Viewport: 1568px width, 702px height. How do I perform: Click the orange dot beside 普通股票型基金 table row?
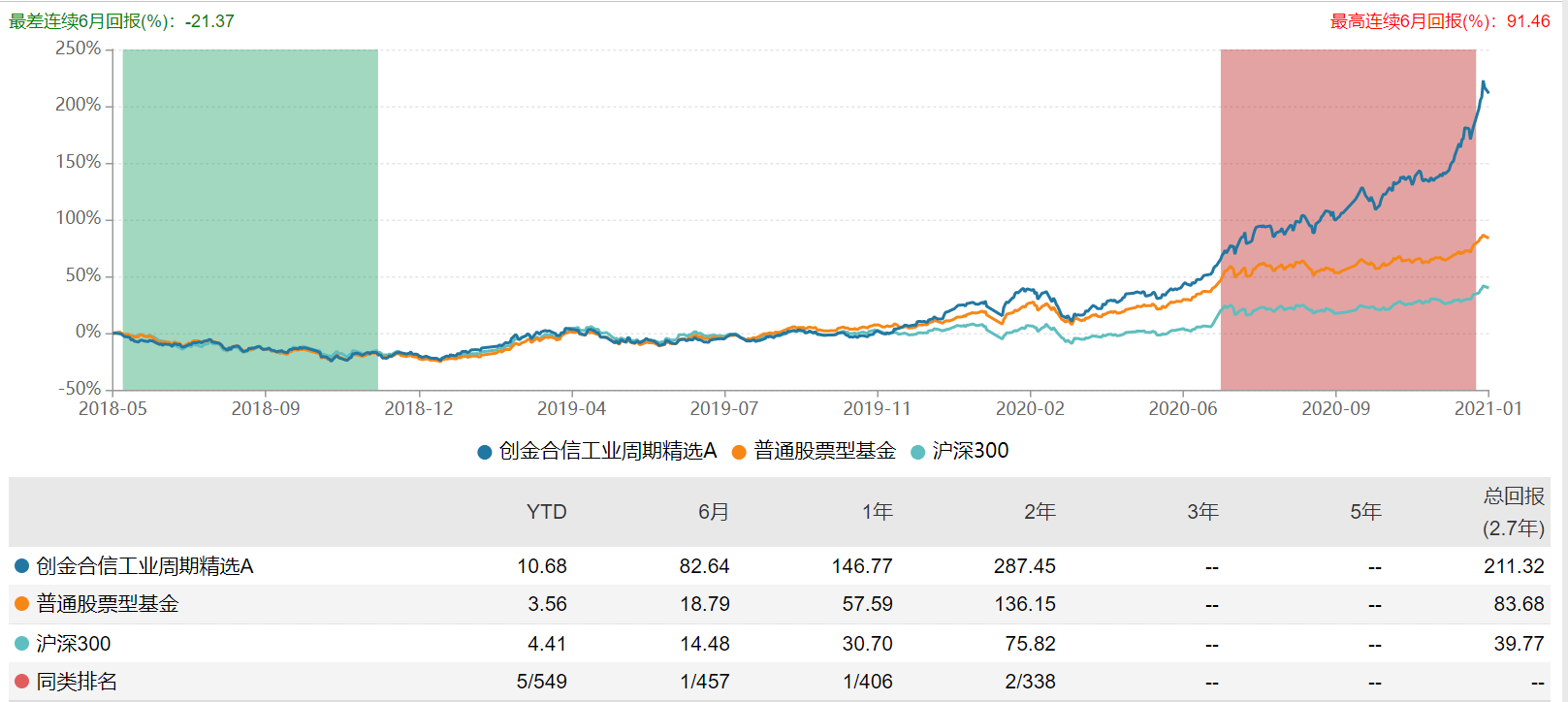tap(21, 604)
